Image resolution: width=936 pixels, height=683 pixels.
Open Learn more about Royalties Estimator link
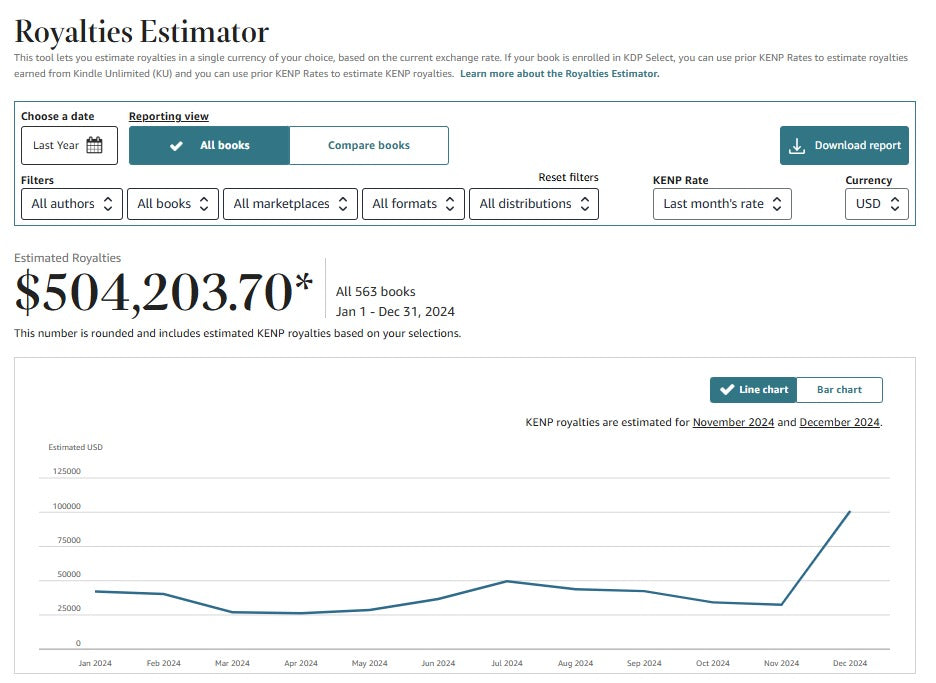pyautogui.click(x=559, y=74)
